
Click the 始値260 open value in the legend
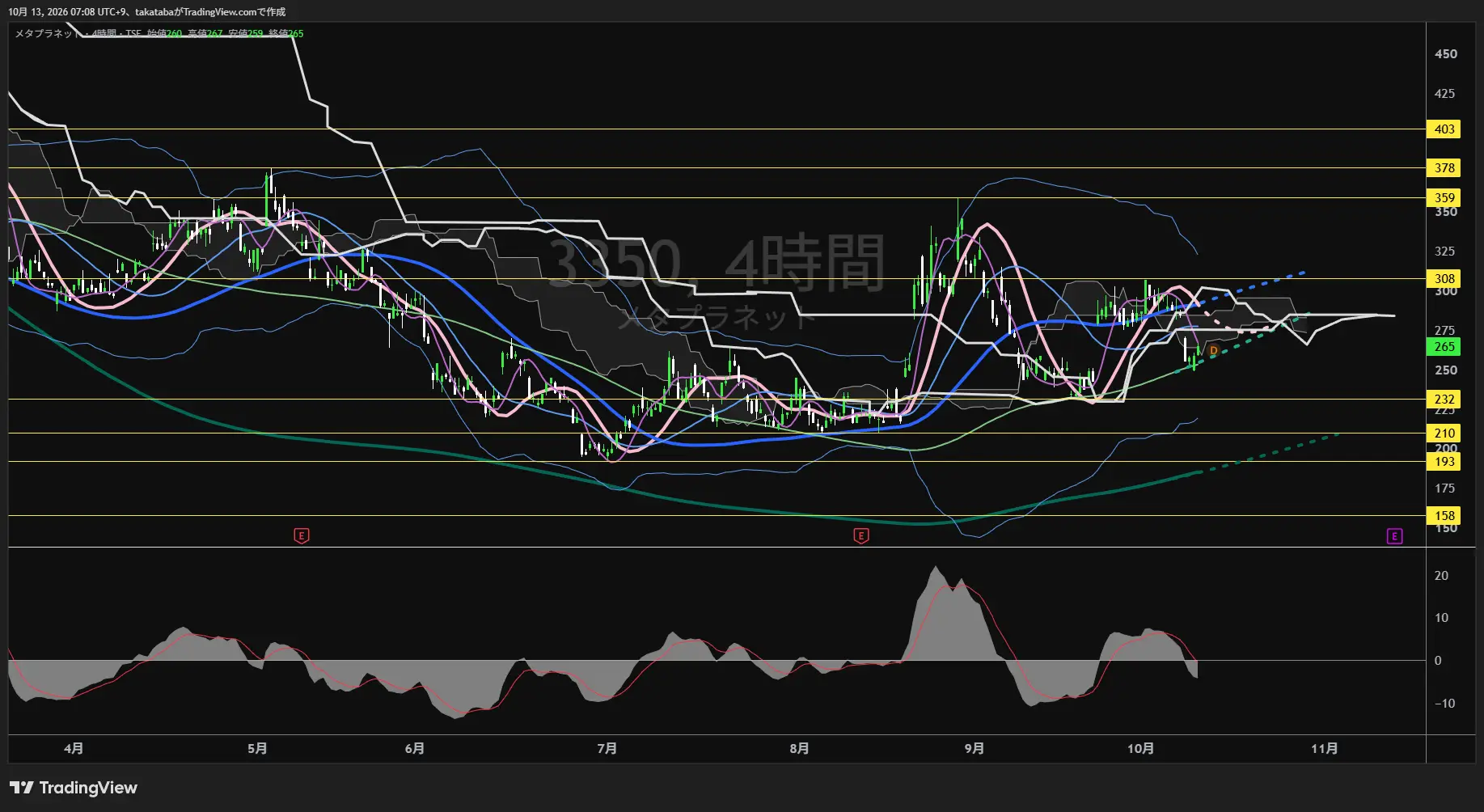click(165, 33)
